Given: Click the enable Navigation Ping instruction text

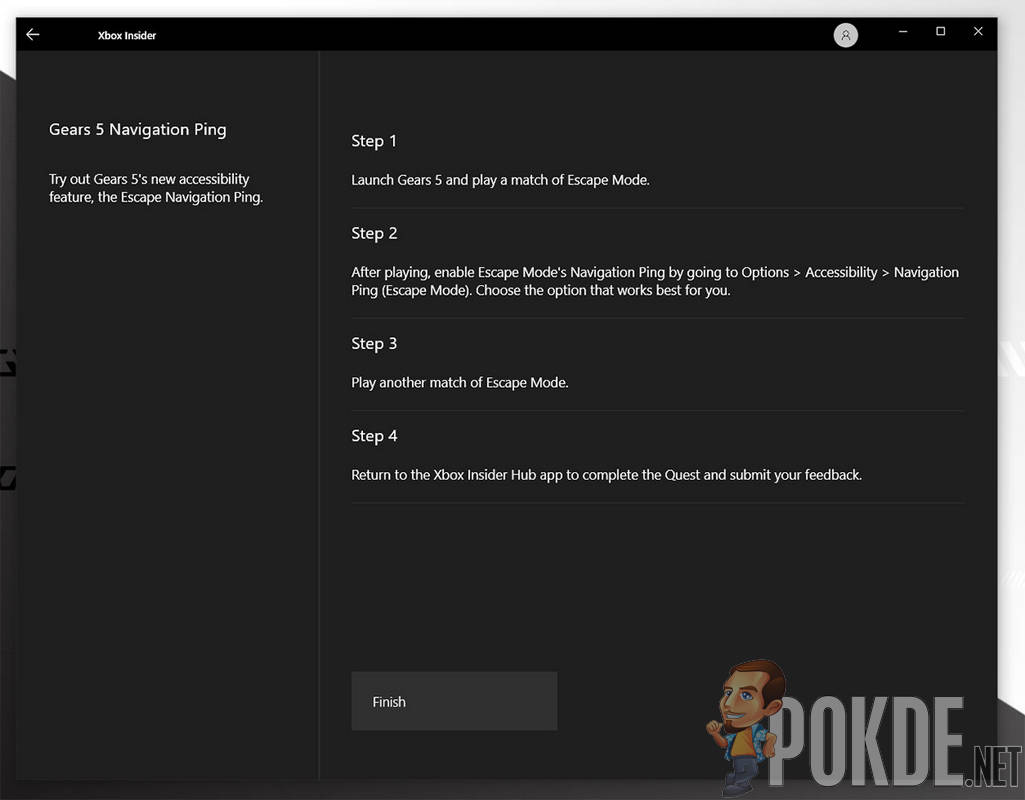Looking at the screenshot, I should pos(655,281).
